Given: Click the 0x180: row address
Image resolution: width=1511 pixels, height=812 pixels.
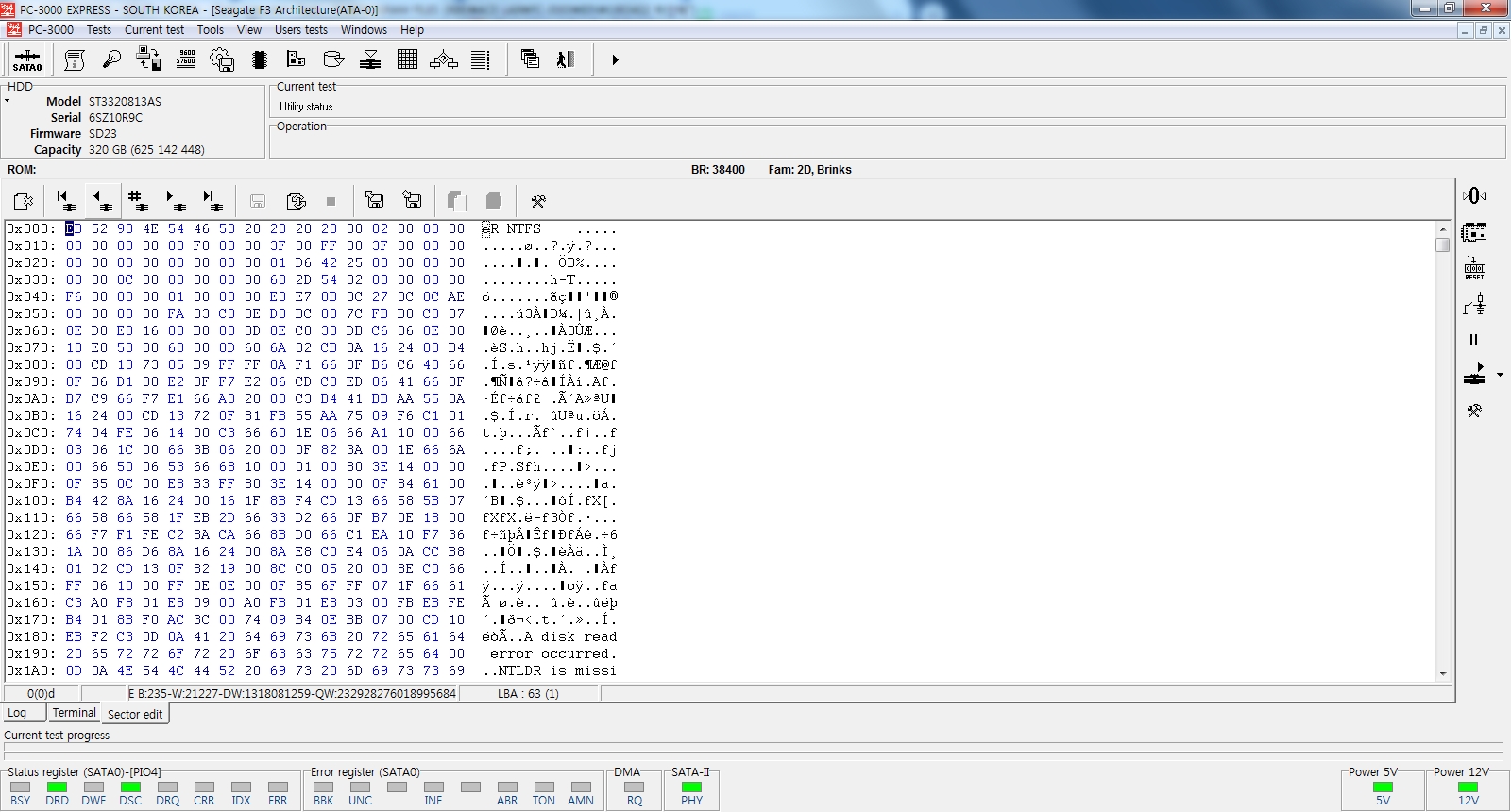Looking at the screenshot, I should coord(31,636).
